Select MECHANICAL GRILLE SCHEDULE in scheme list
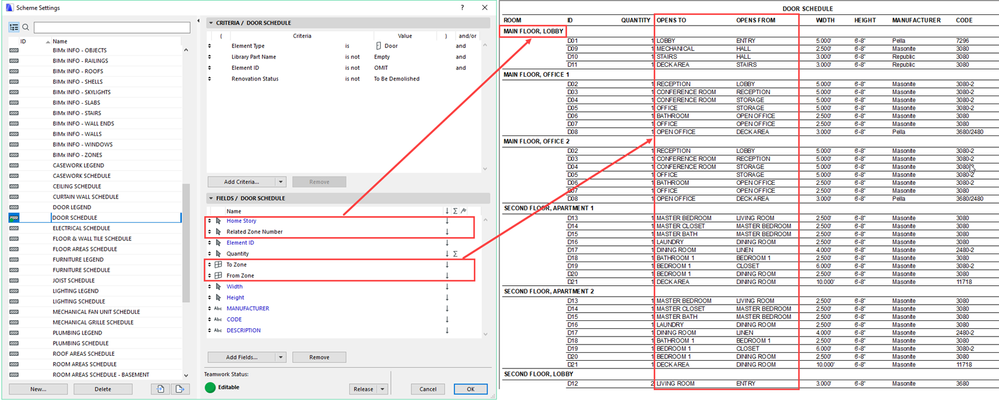 (x=92, y=322)
